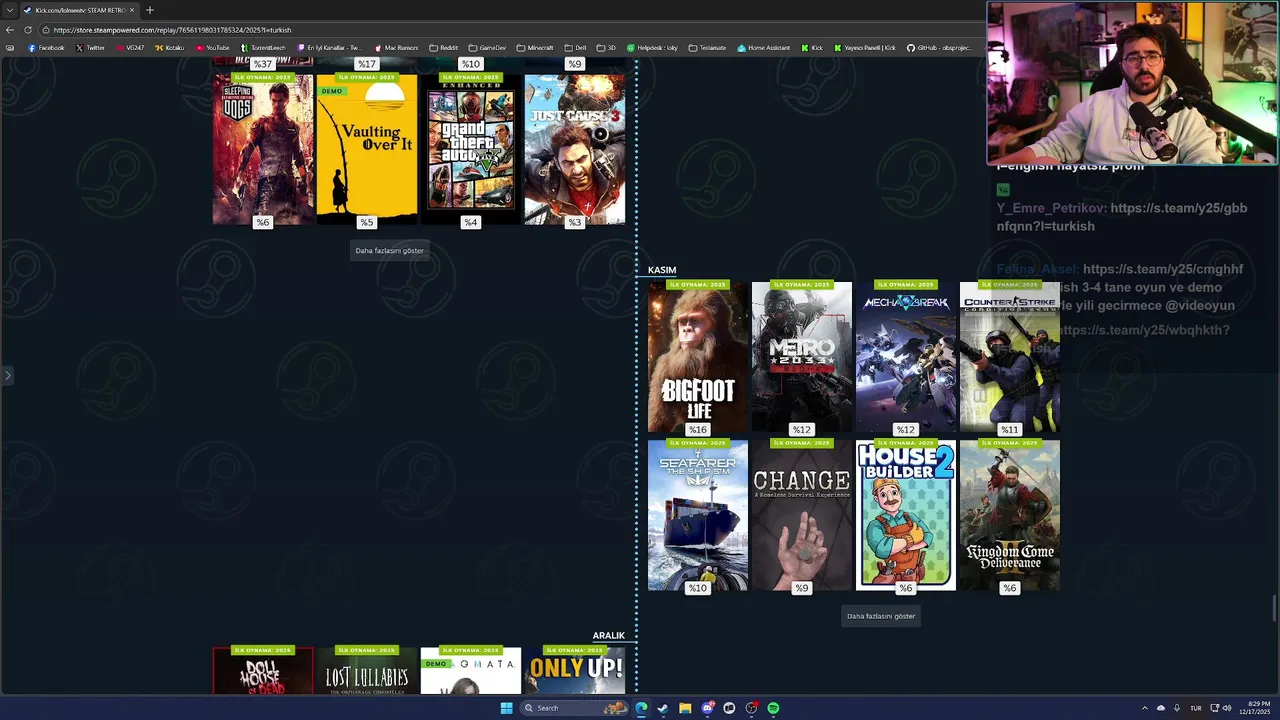Show more games under KASIM
The width and height of the screenshot is (1280, 720).
pyautogui.click(x=881, y=616)
